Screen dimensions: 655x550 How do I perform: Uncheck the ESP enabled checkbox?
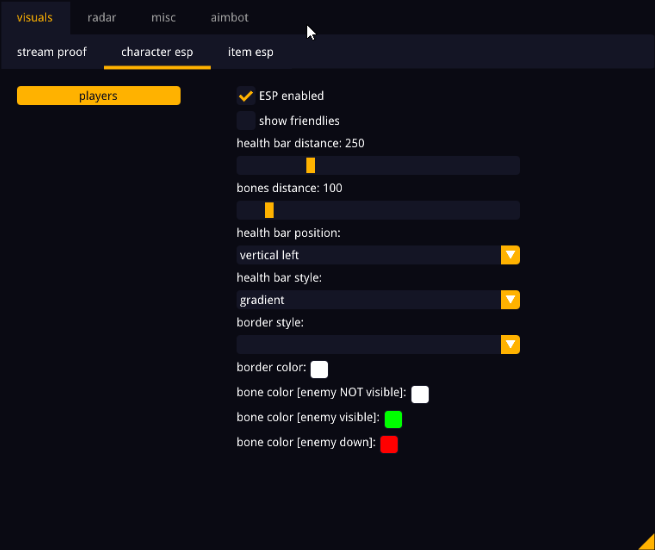click(x=245, y=96)
